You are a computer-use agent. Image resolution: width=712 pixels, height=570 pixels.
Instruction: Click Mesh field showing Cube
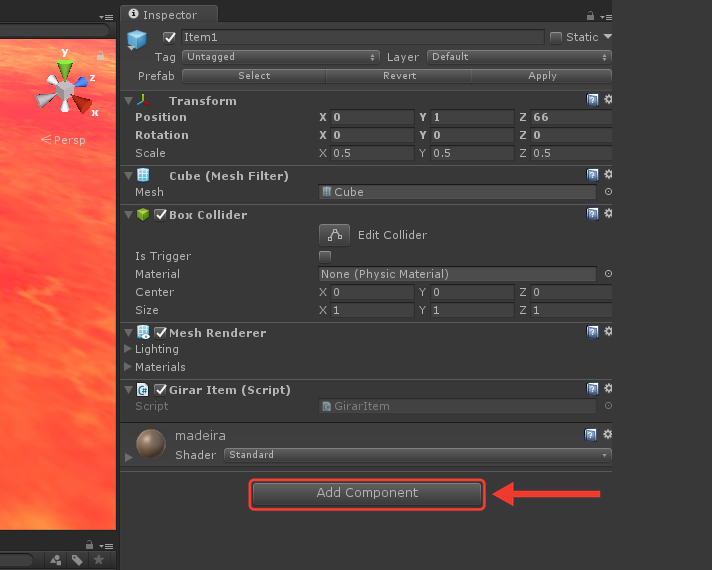458,192
